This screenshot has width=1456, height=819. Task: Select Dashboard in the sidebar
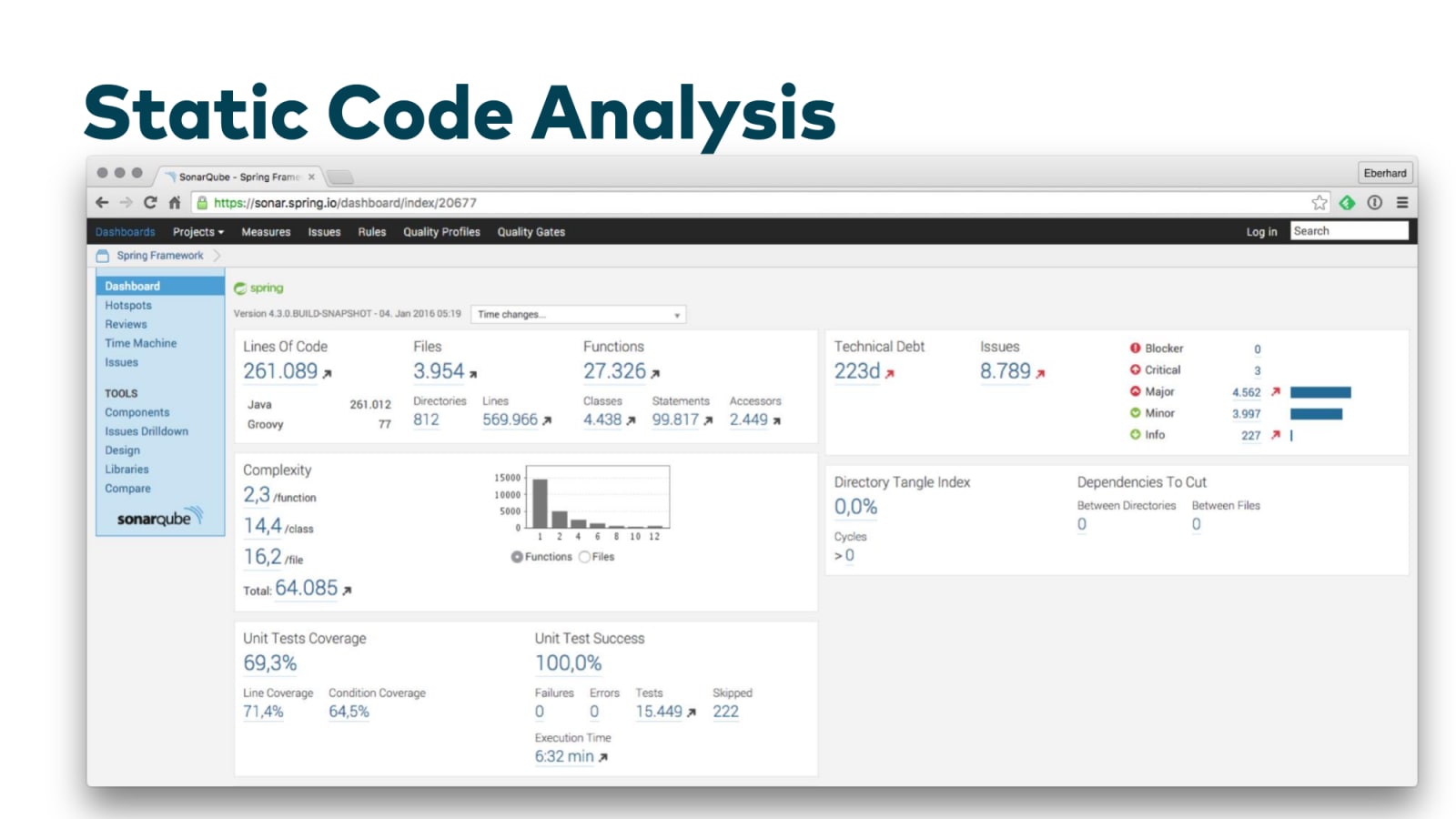tap(160, 286)
